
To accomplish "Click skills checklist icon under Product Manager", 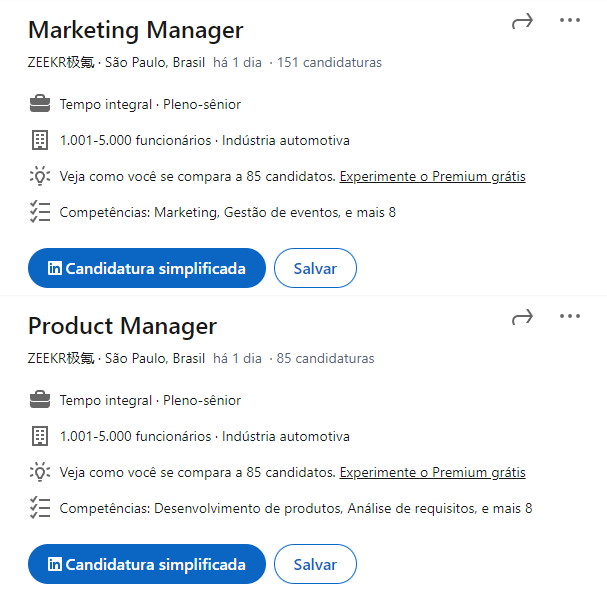I will pos(40,508).
